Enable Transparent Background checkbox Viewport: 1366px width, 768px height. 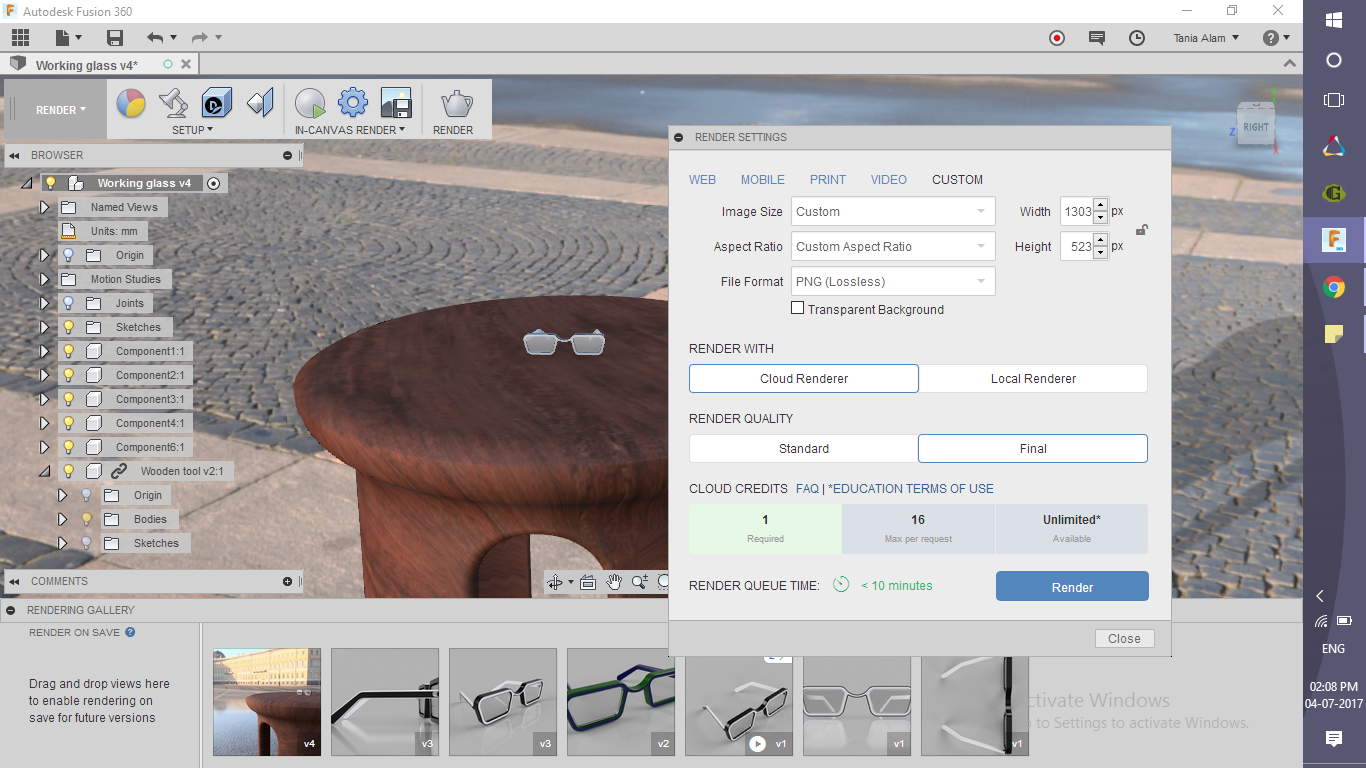pos(797,308)
